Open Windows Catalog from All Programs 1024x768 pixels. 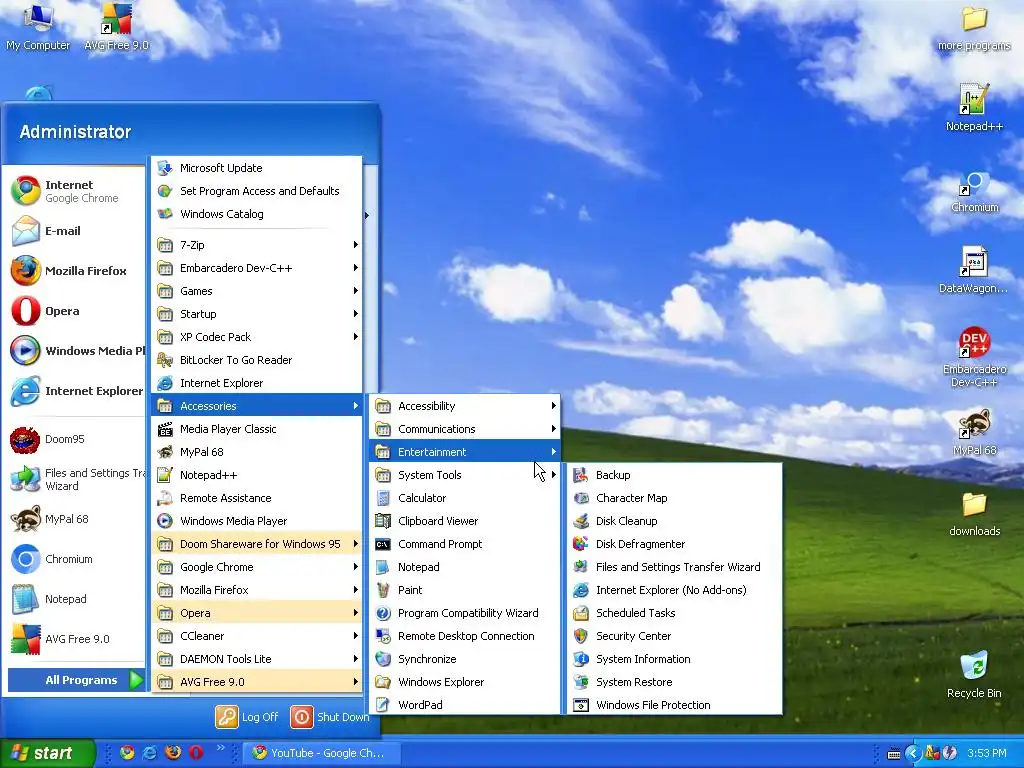(257, 214)
